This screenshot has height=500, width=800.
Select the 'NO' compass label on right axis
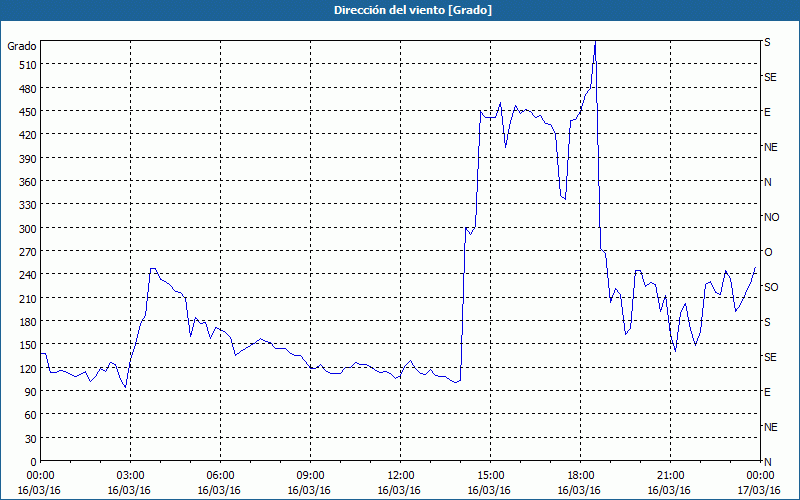click(771, 217)
